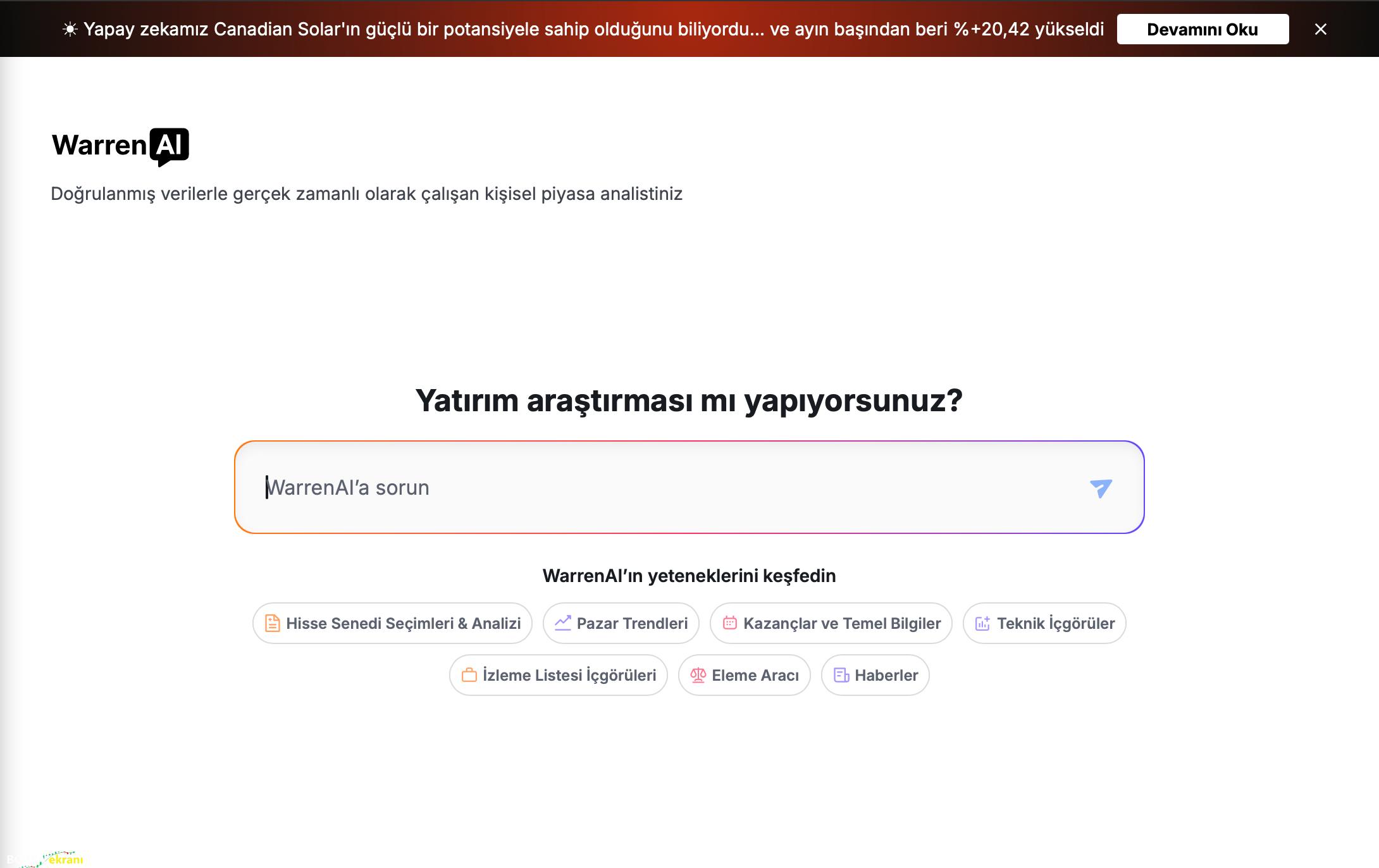Select the Pazar Trendleri capability

pos(631,623)
